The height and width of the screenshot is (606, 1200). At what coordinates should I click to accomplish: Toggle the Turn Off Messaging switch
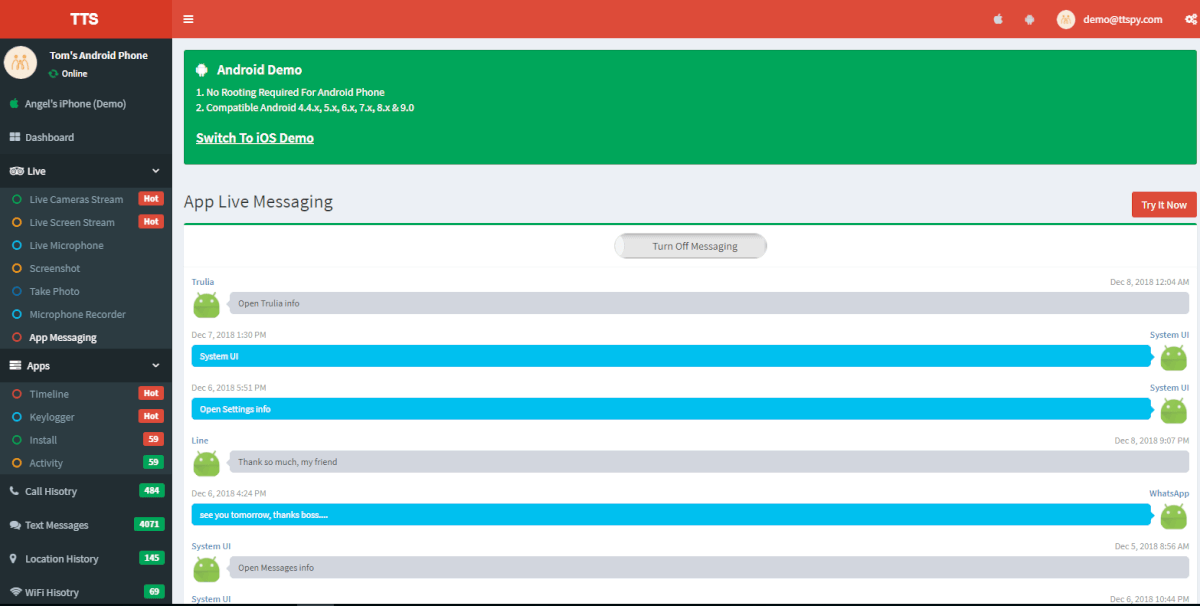690,246
